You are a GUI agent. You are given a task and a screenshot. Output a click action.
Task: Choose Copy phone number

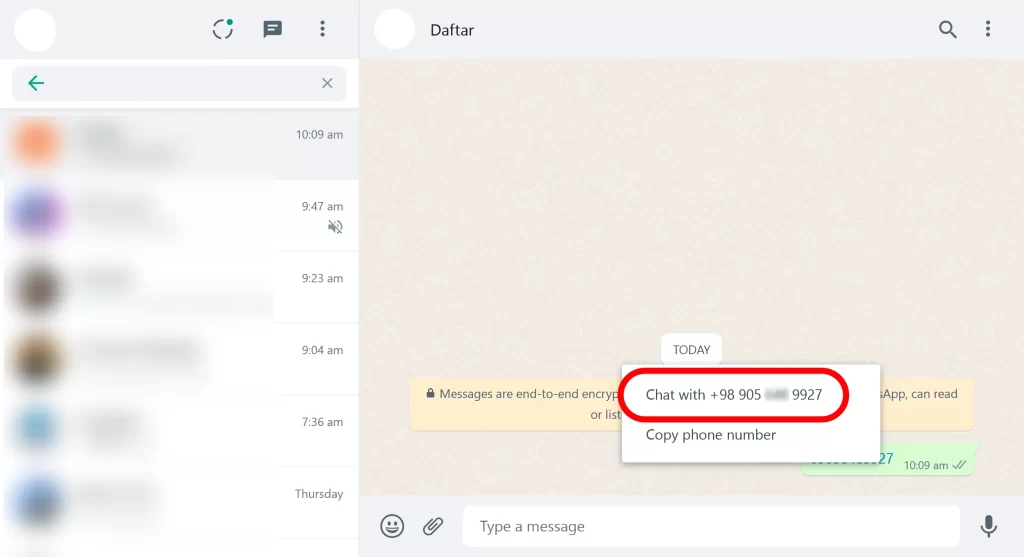coord(711,435)
